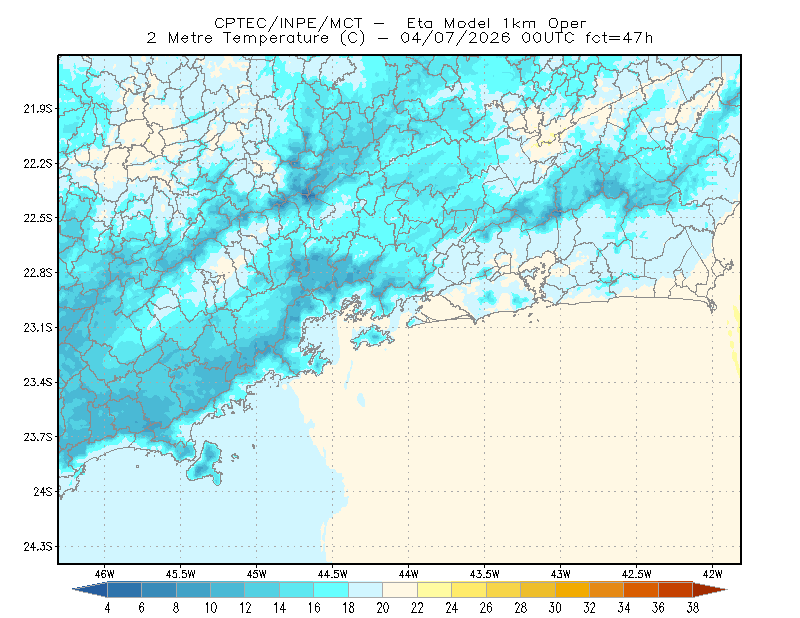Click the island off the coast near 23.1S 44.2W

click(x=372, y=337)
